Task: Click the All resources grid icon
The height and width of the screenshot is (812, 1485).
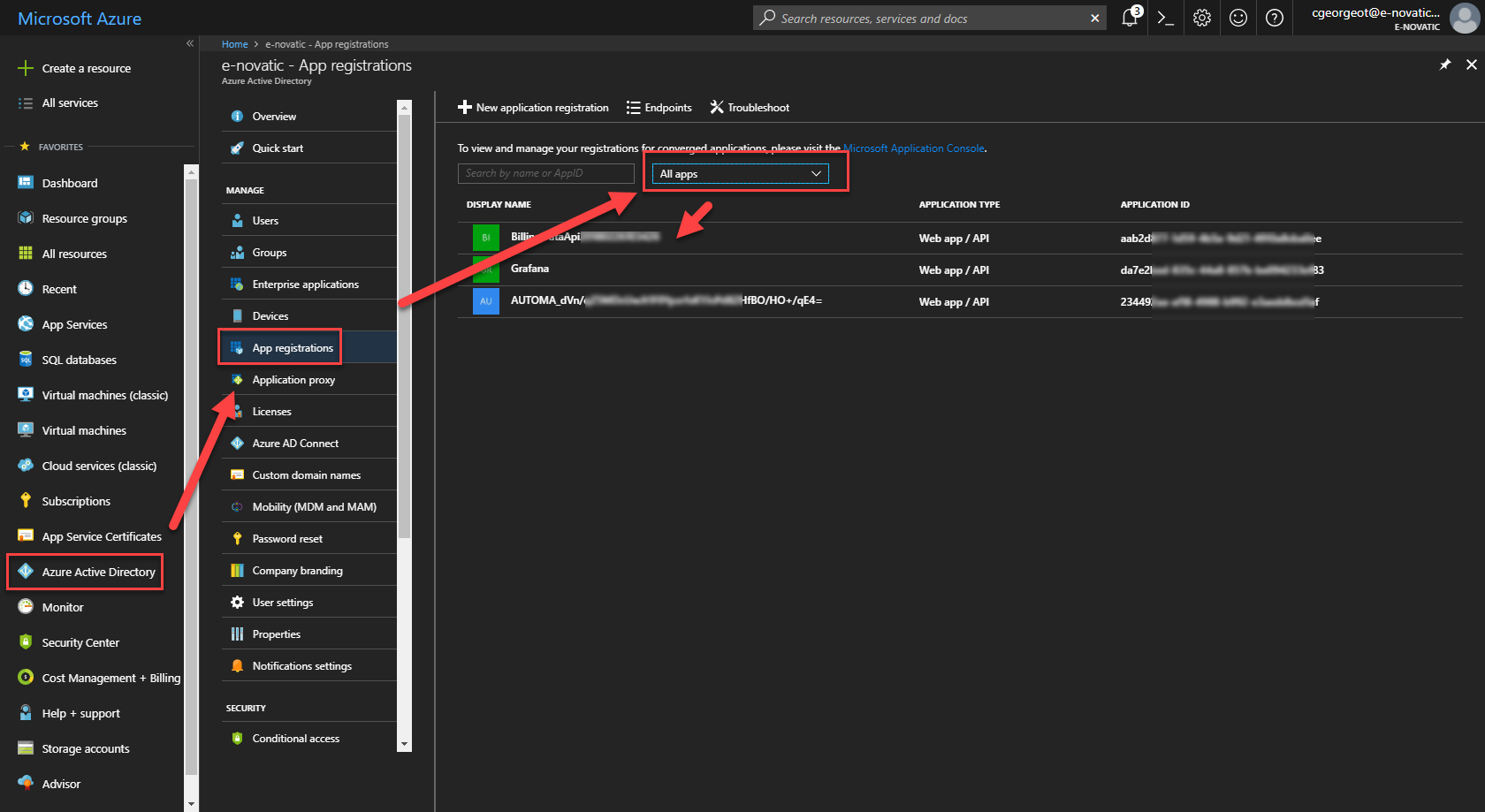Action: (26, 253)
